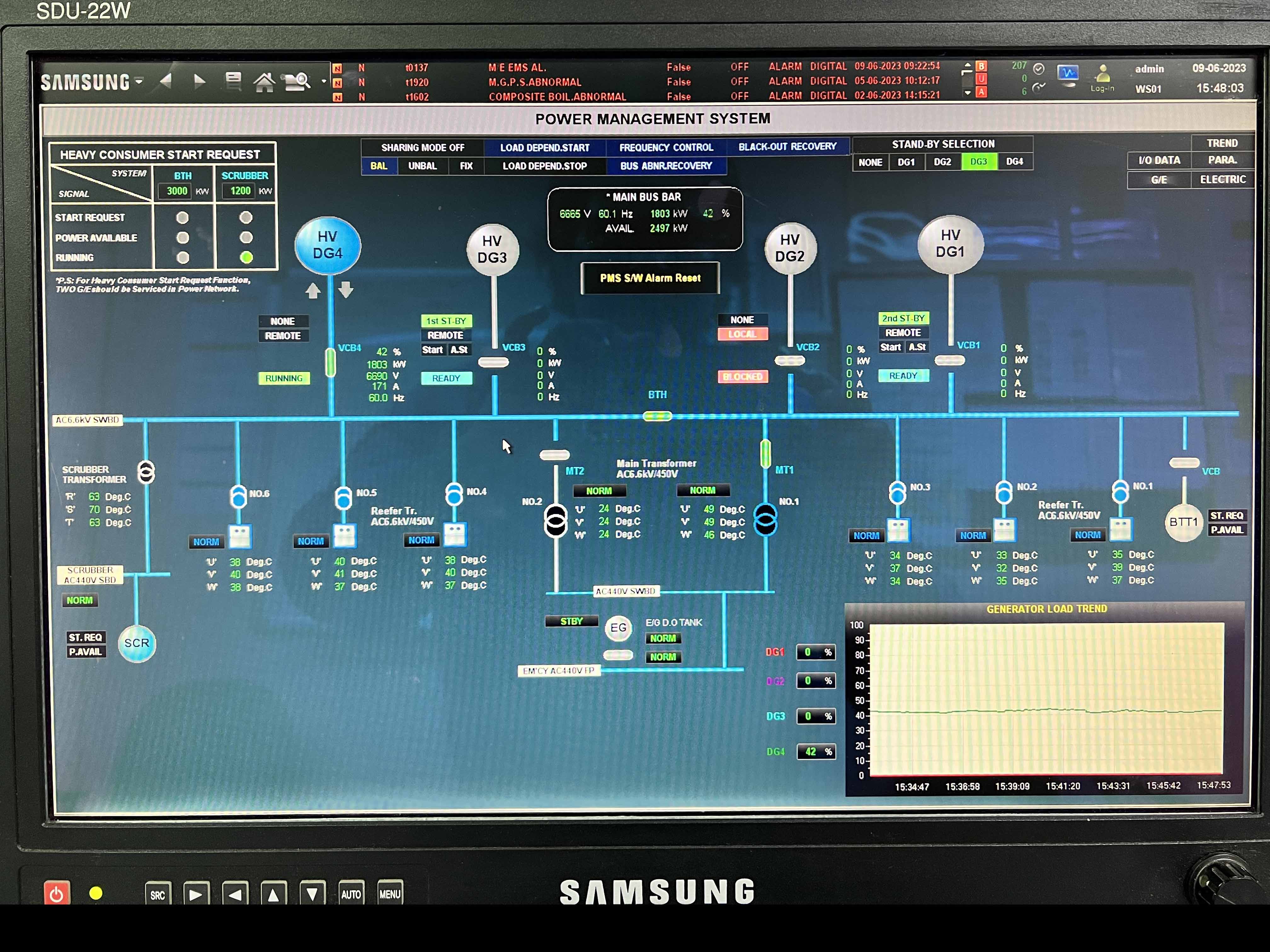Click the HV DG4 generator symbol
Image resolution: width=1270 pixels, height=952 pixels.
tap(327, 246)
